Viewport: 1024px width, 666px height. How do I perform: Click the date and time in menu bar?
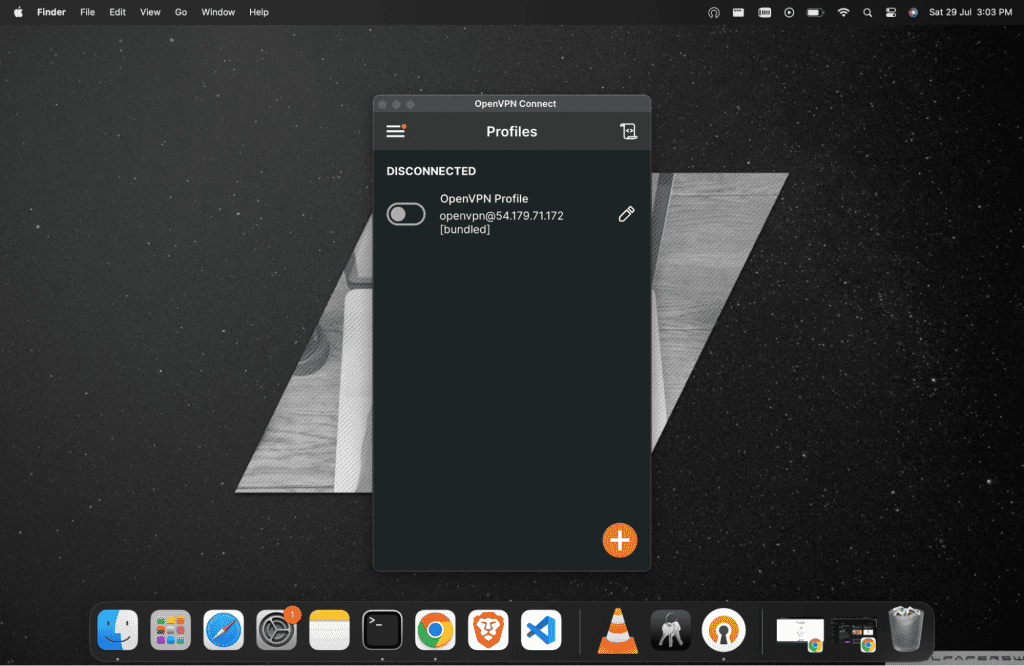pos(970,12)
